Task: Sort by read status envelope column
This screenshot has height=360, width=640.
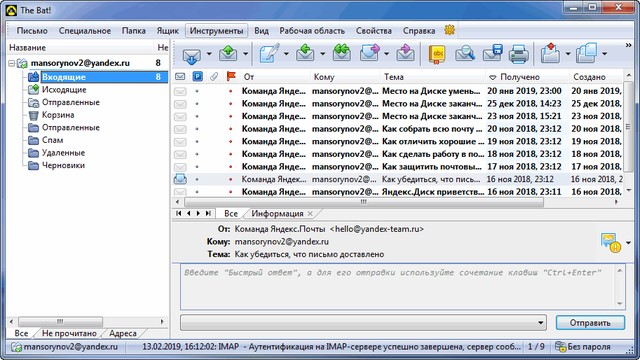Action: pyautogui.click(x=180, y=76)
